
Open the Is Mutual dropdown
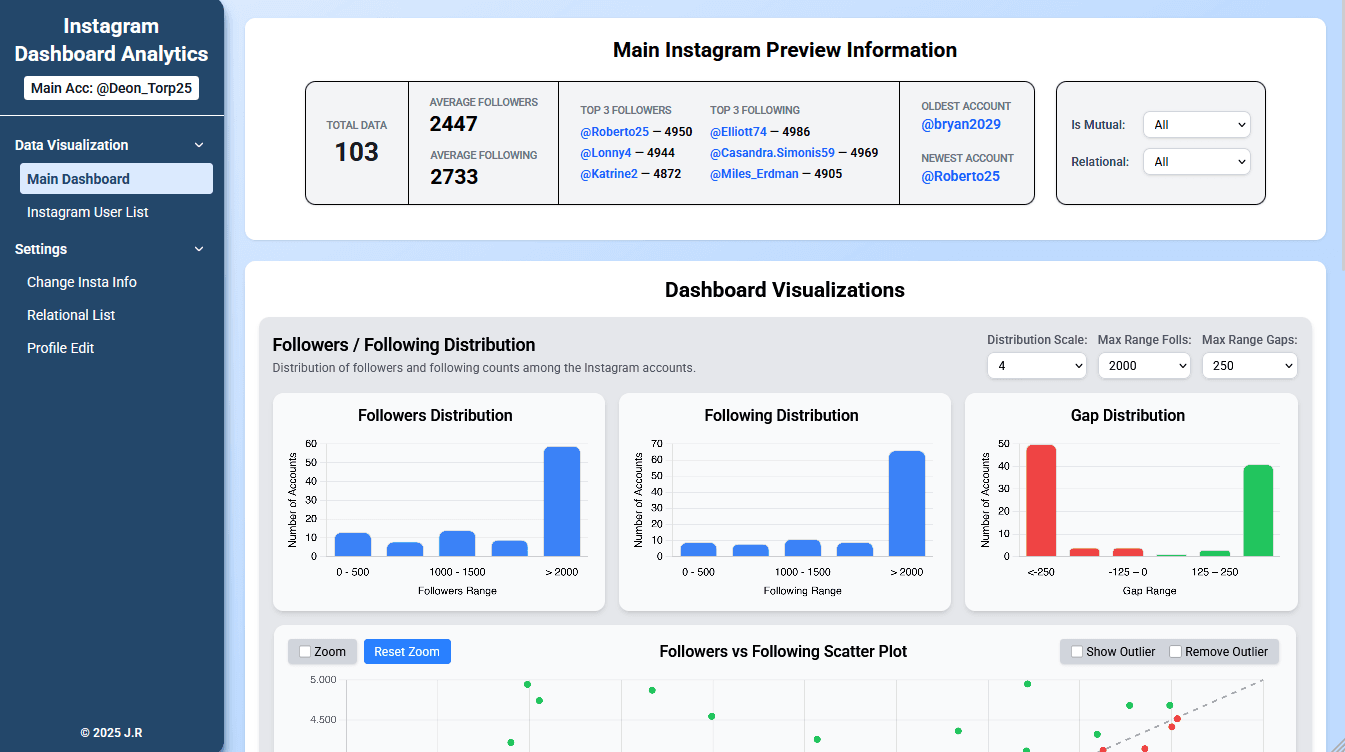click(1196, 124)
